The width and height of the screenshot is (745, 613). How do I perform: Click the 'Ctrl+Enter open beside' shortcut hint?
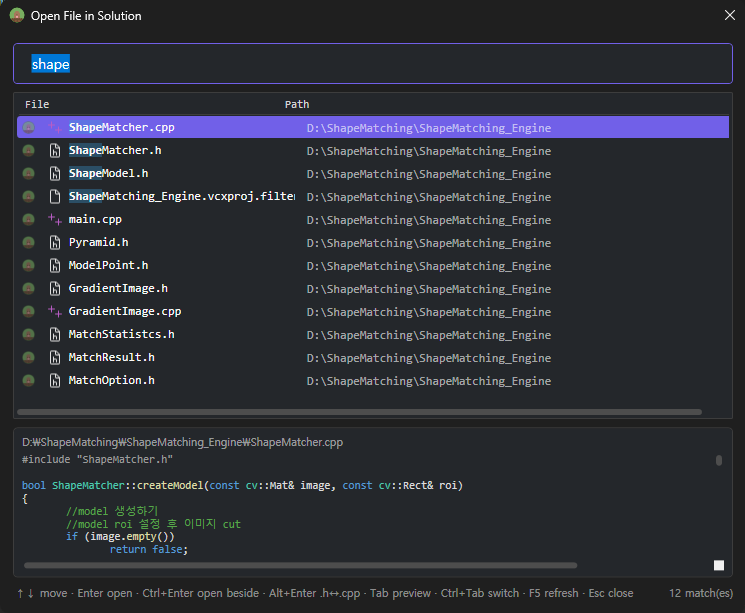[x=201, y=593]
